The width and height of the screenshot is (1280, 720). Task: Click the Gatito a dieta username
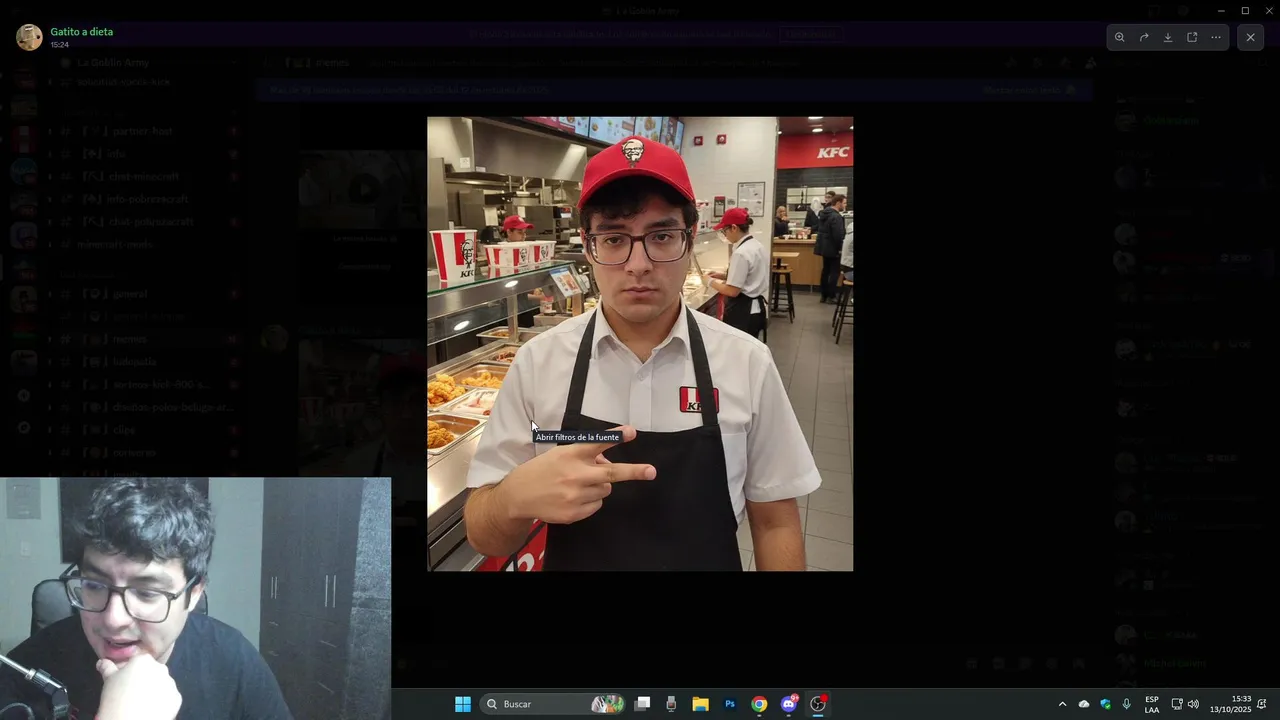coord(82,32)
